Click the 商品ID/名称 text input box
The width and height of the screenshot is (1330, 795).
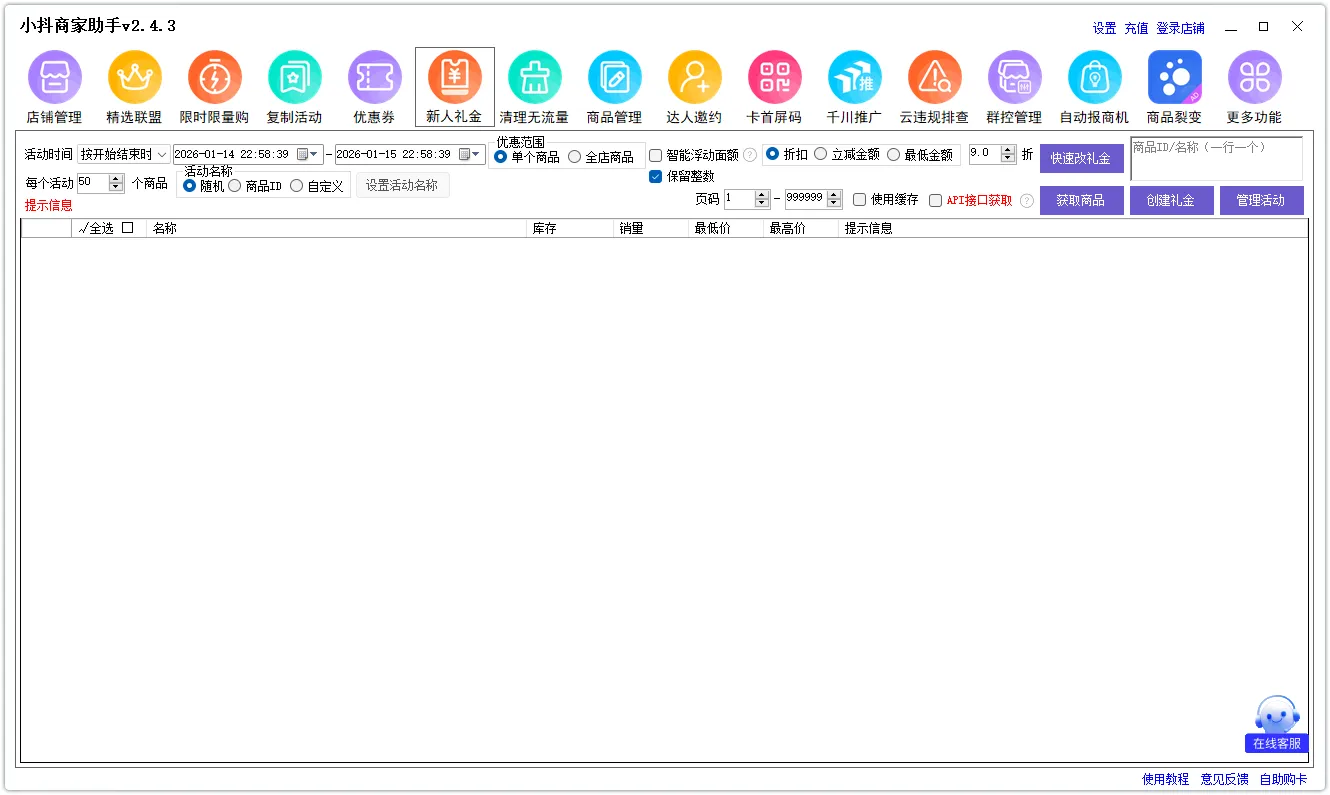pos(1216,159)
